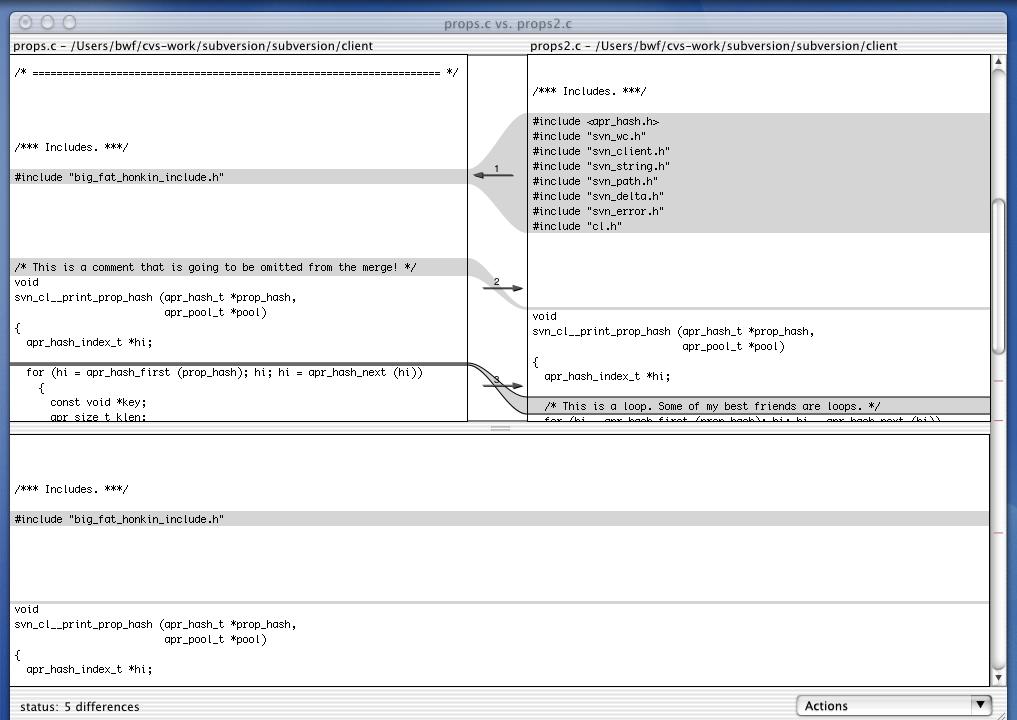This screenshot has width=1017, height=720.
Task: Click the props2.c file path header
Action: [x=713, y=45]
